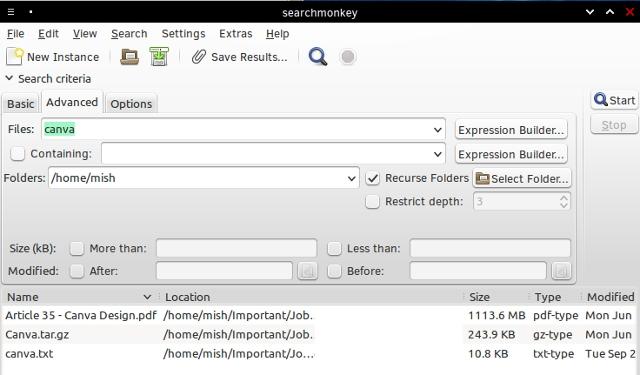
Task: Open the Extras menu
Action: (236, 33)
